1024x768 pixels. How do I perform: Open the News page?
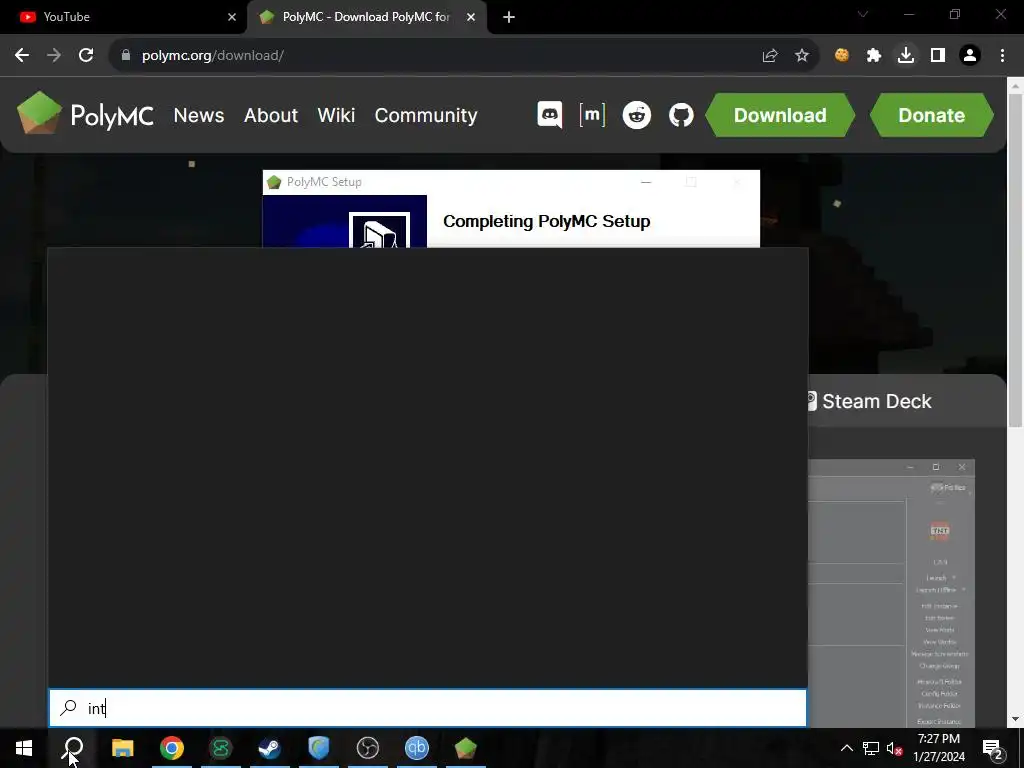(x=199, y=115)
